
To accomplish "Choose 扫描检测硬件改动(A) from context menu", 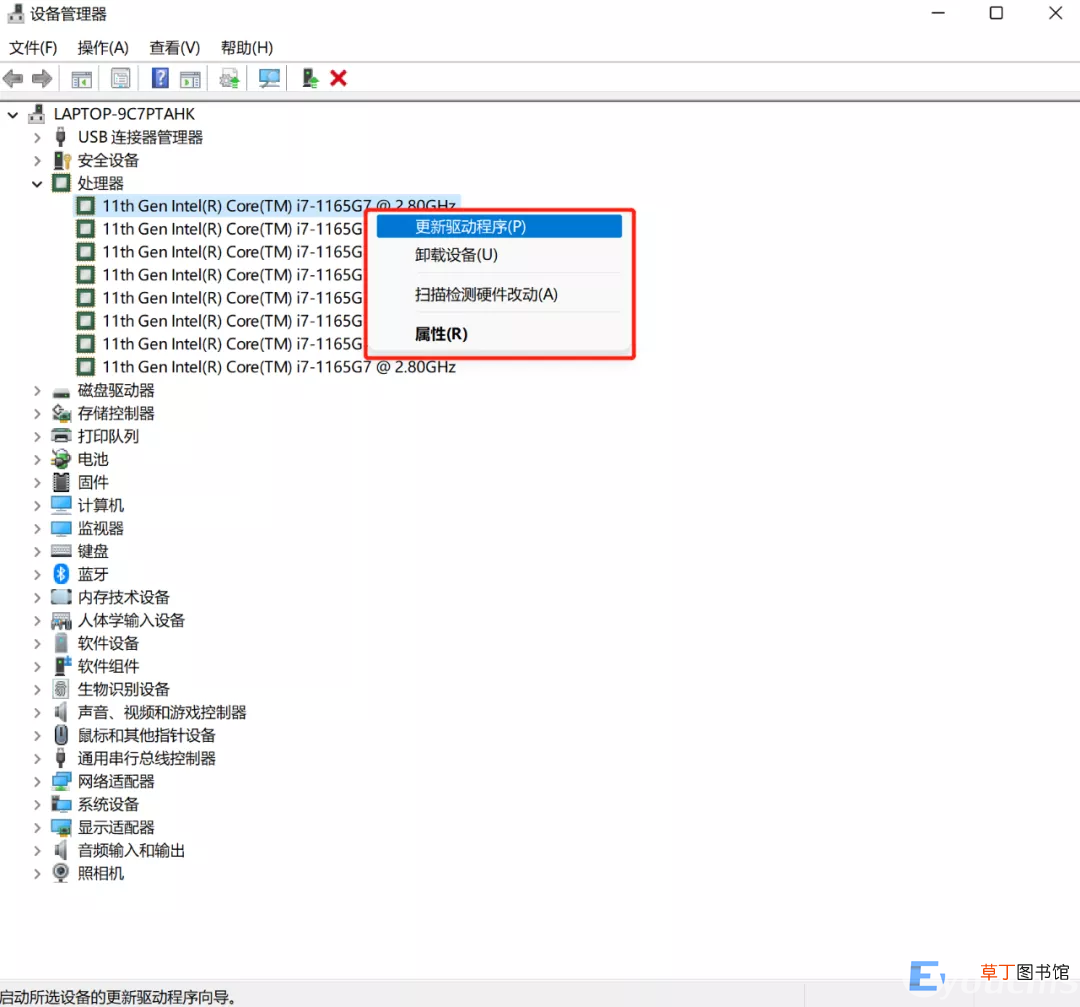I will pyautogui.click(x=499, y=295).
